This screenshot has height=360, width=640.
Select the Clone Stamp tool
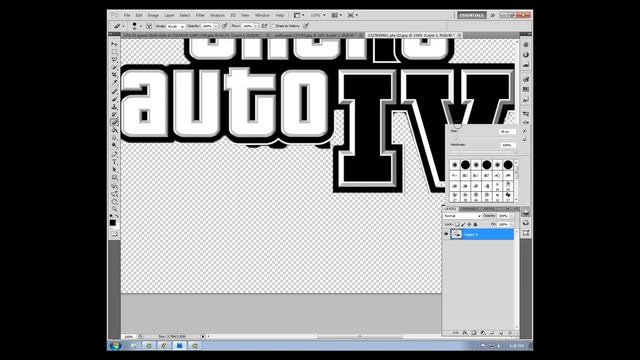point(114,107)
